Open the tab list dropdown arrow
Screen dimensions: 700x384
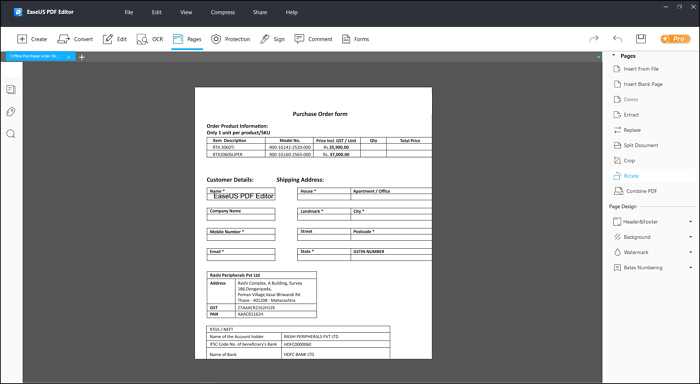click(598, 57)
